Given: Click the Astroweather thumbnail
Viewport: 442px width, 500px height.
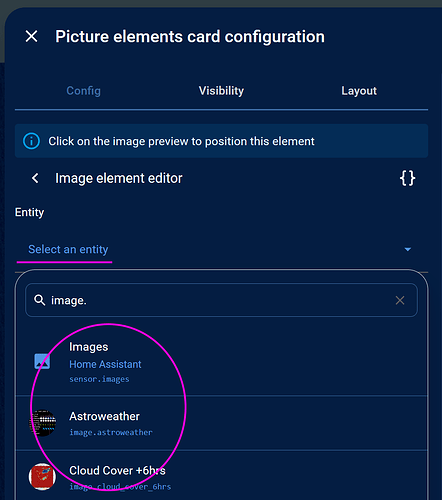Looking at the screenshot, I should [42, 423].
